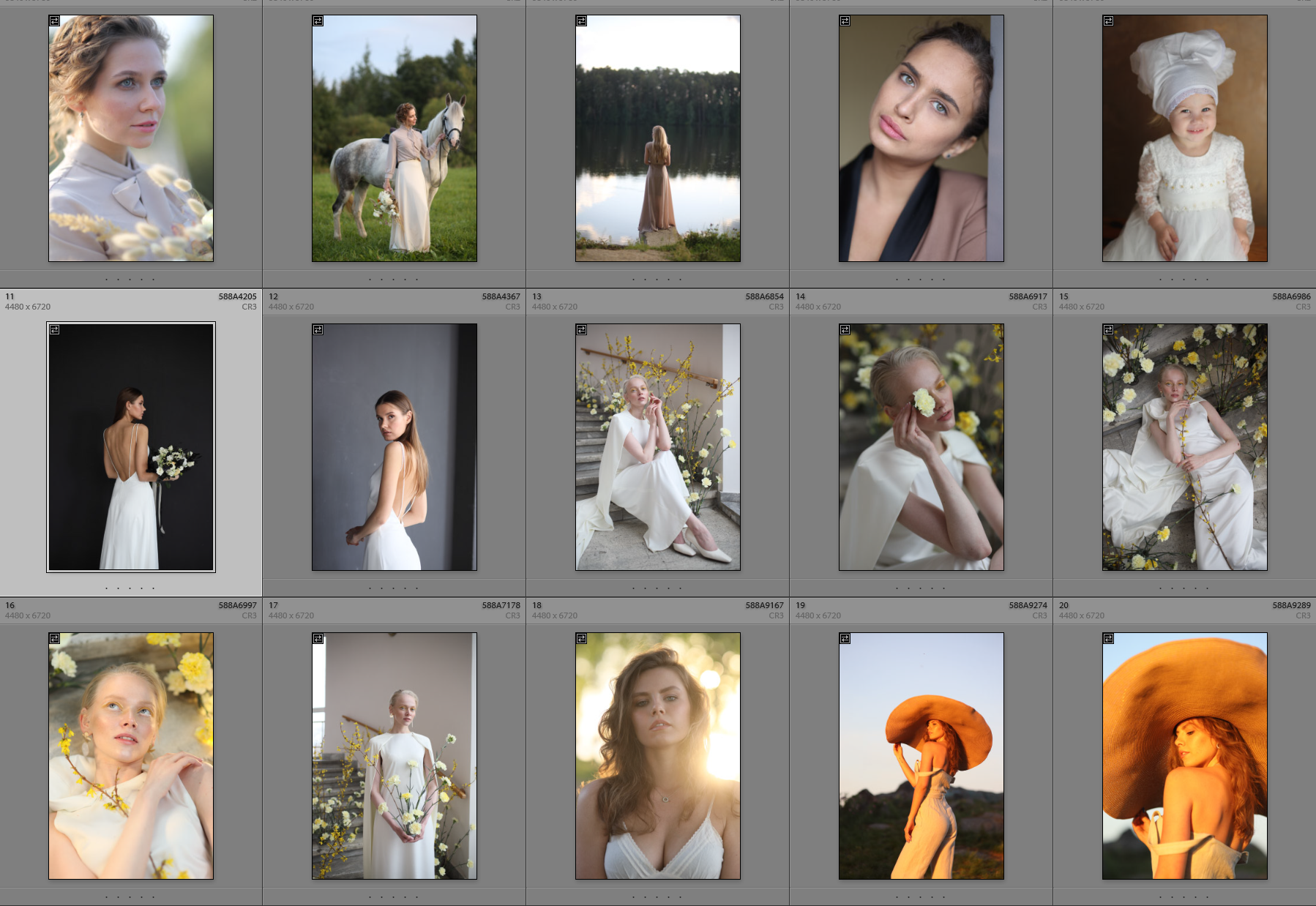
Task: Select thumbnail 12 with gray wall background
Action: (395, 447)
